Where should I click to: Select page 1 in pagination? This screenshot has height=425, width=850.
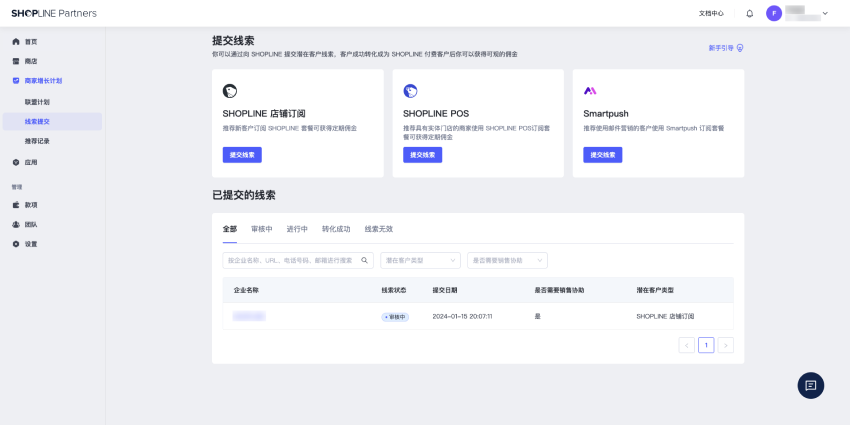pyautogui.click(x=706, y=345)
